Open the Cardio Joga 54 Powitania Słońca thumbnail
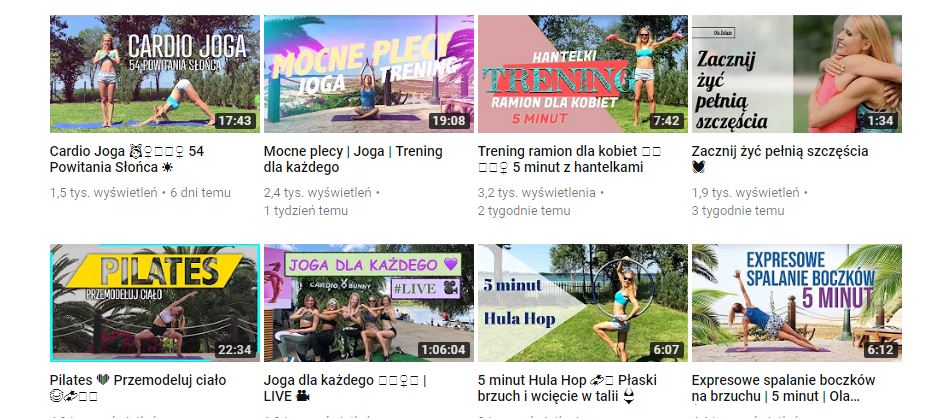The height and width of the screenshot is (418, 942). 155,74
